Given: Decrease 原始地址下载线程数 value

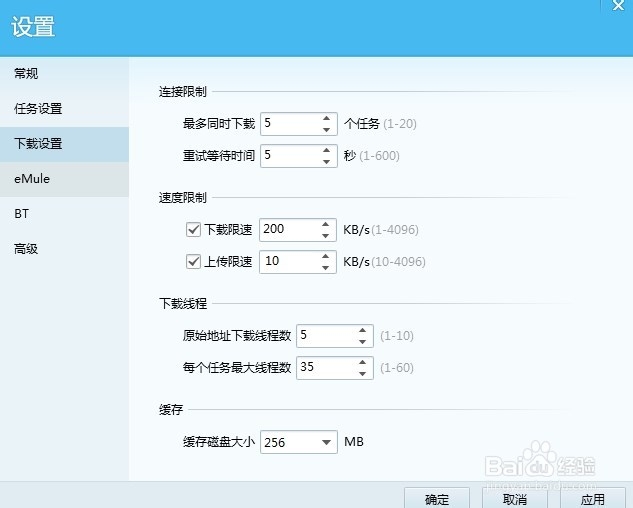Looking at the screenshot, I should tap(363, 342).
